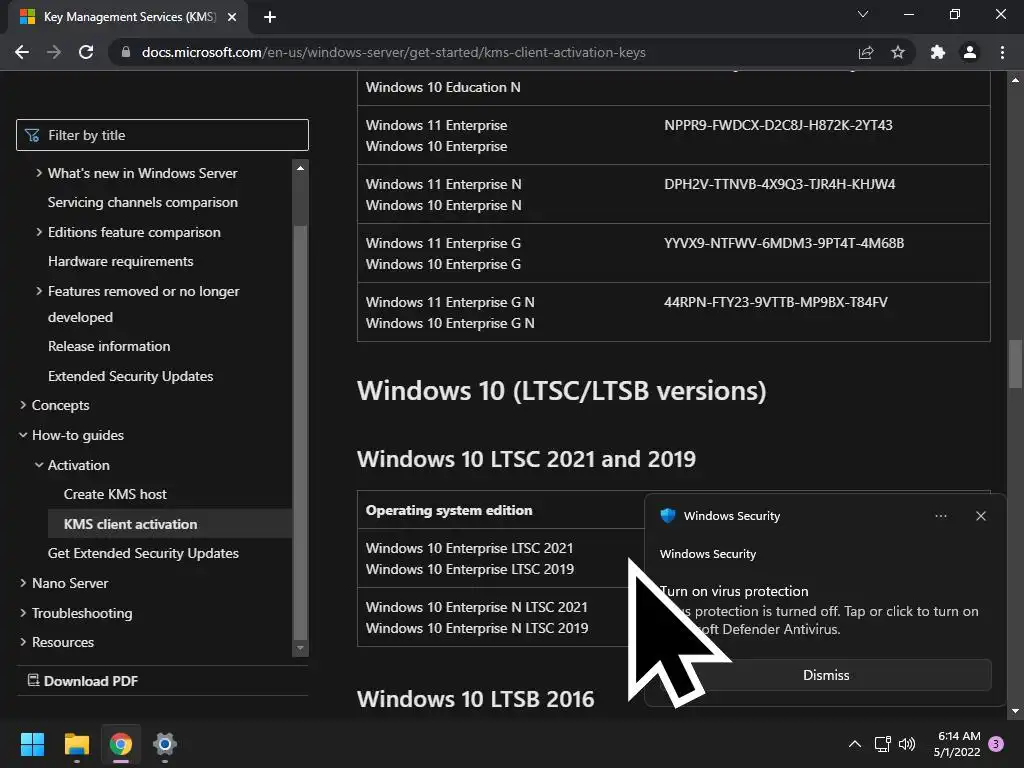Click Download PDF
Viewport: 1024px width, 768px height.
click(82, 681)
